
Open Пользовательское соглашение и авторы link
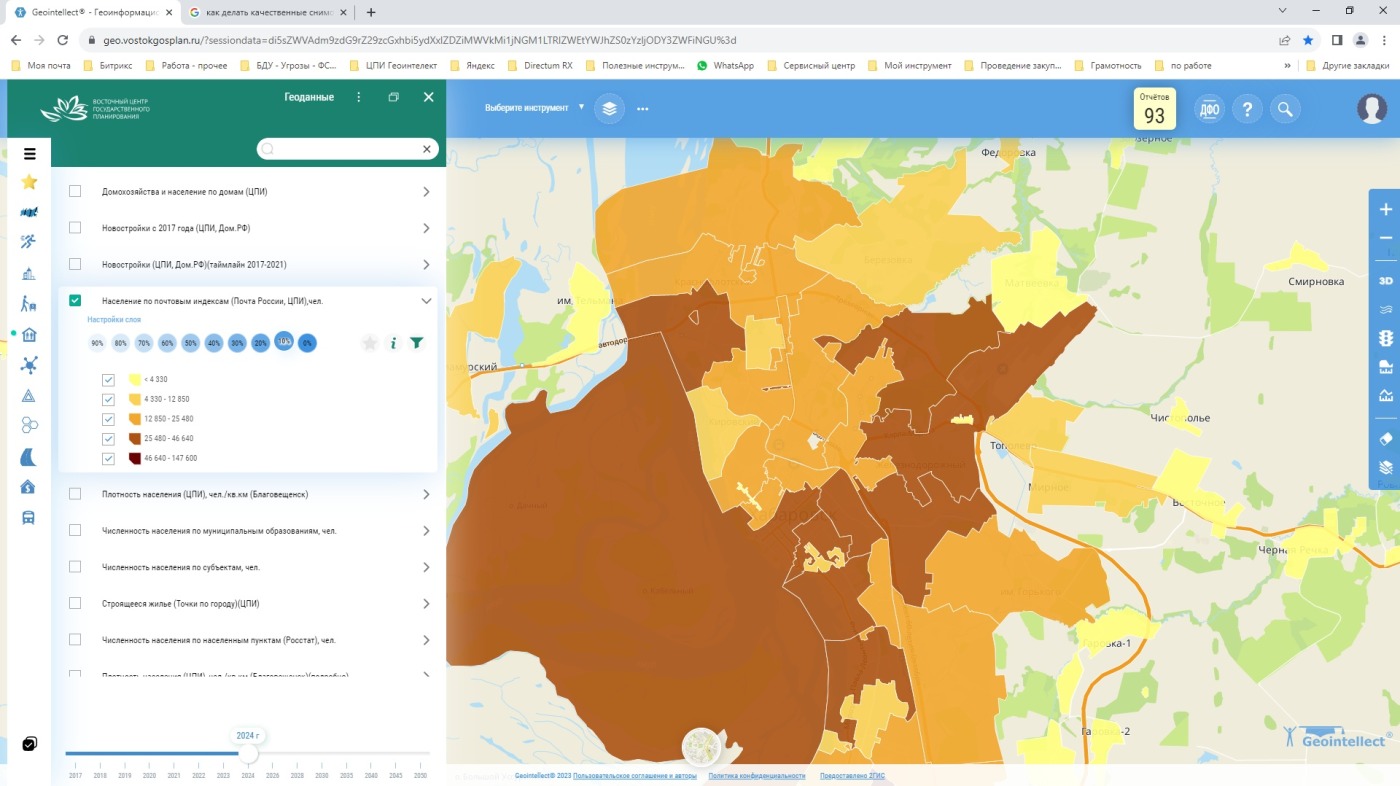click(635, 776)
